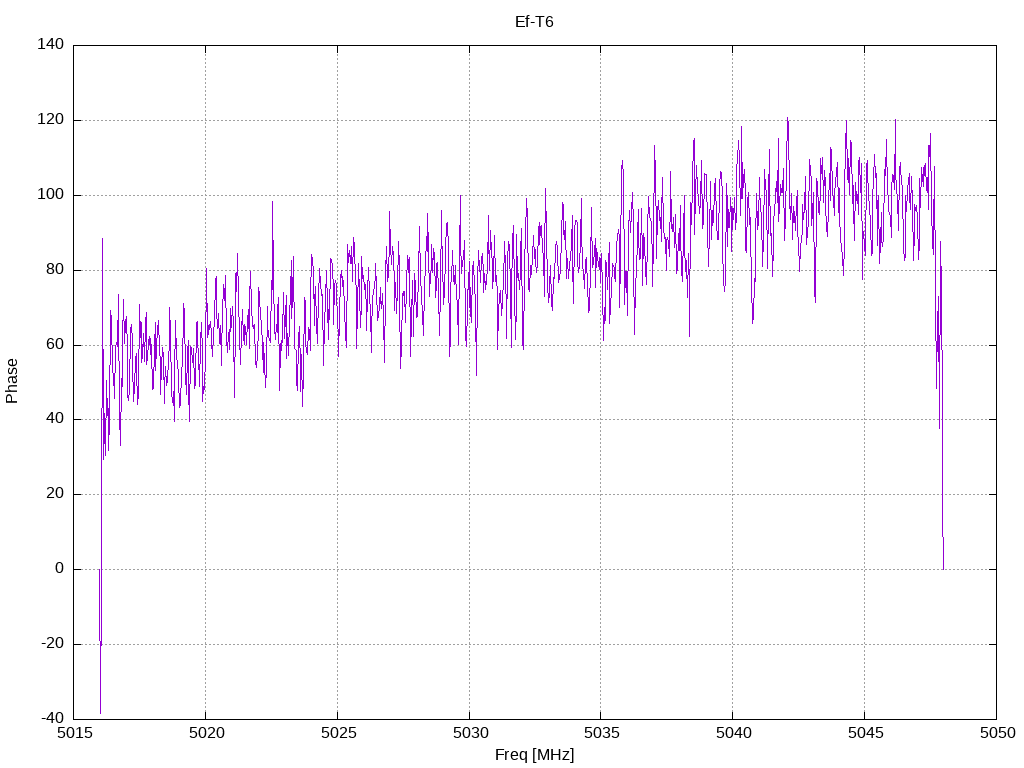Viewport: 1024px width, 768px height.
Task: Pick the 80 y-axis tick label
Action: click(x=56, y=270)
